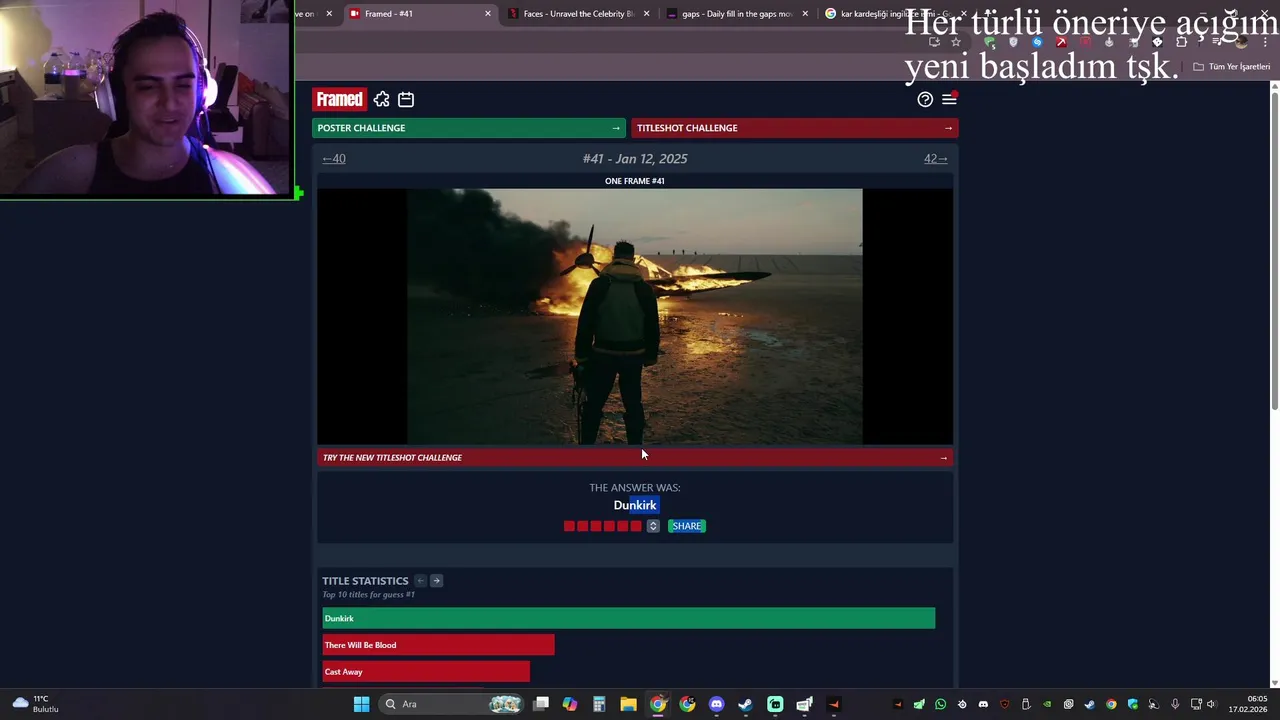Navigate to previous puzzle #40
The width and height of the screenshot is (1280, 720).
[334, 158]
